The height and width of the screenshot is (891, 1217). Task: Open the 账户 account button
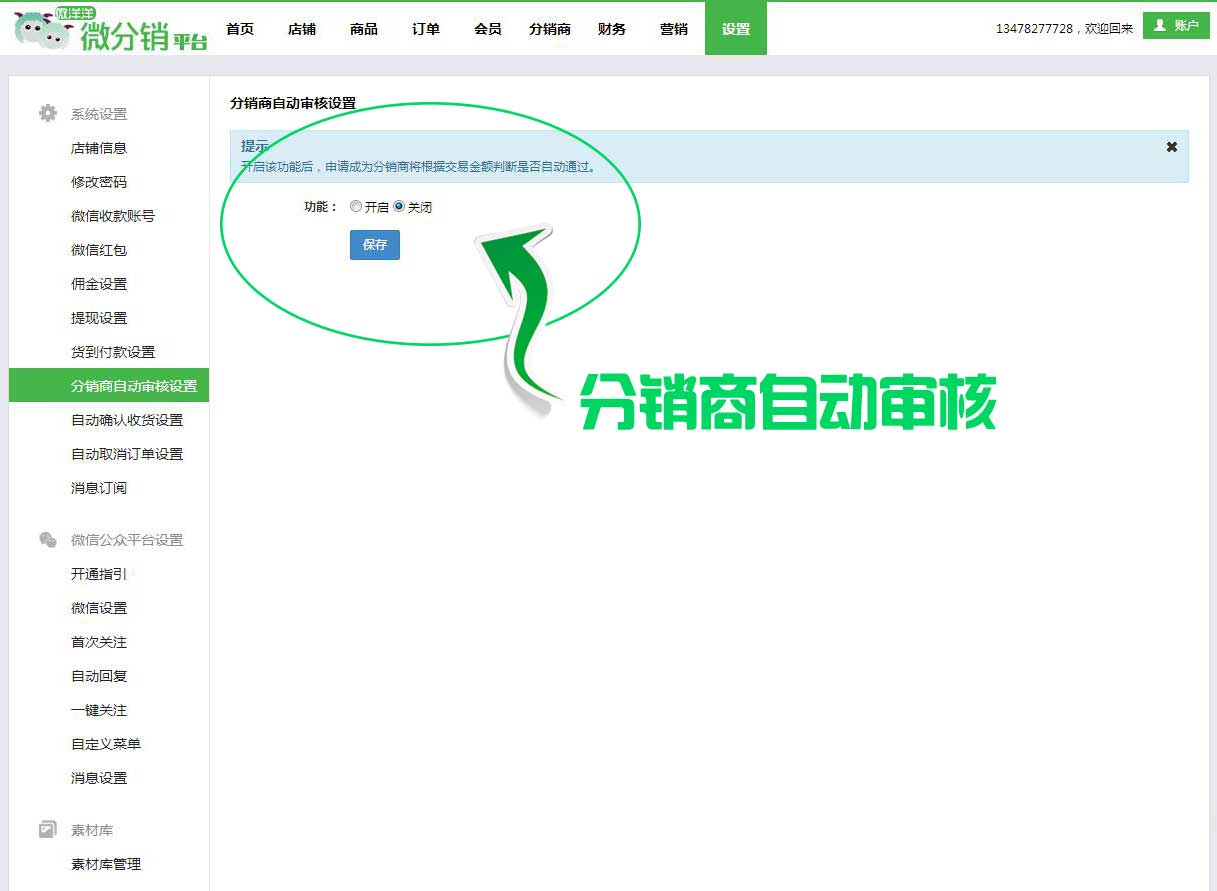[1176, 26]
